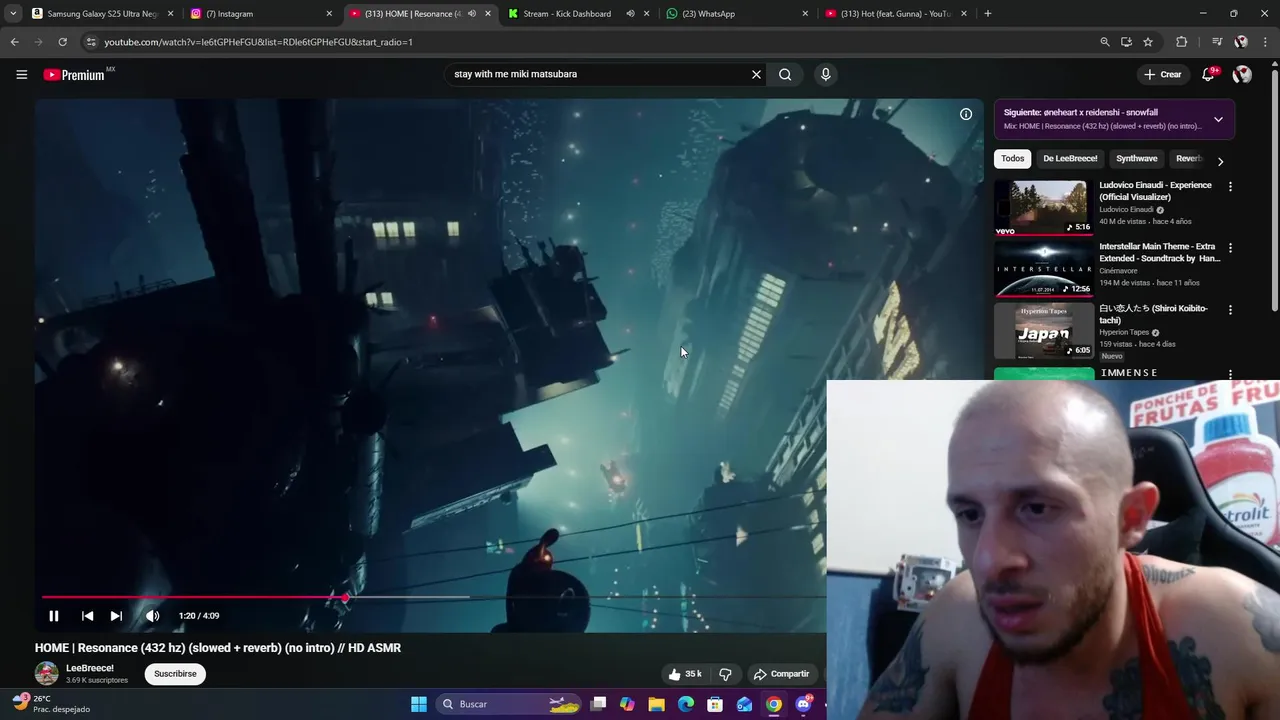
Task: Dislike the video with thumbs down
Action: pos(725,674)
